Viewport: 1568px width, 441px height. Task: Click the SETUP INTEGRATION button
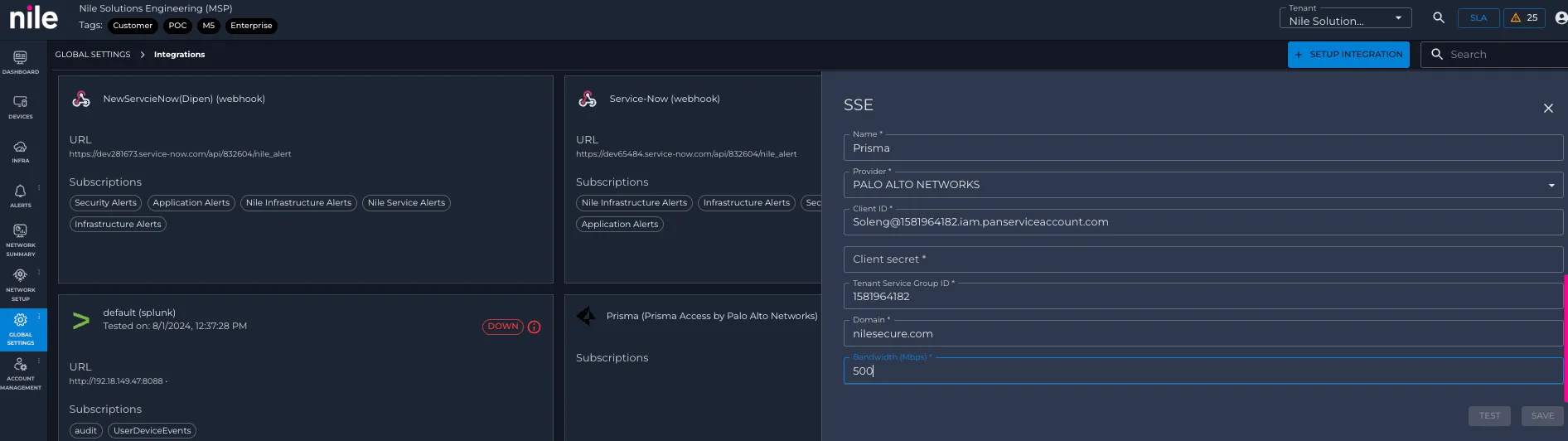[1348, 55]
